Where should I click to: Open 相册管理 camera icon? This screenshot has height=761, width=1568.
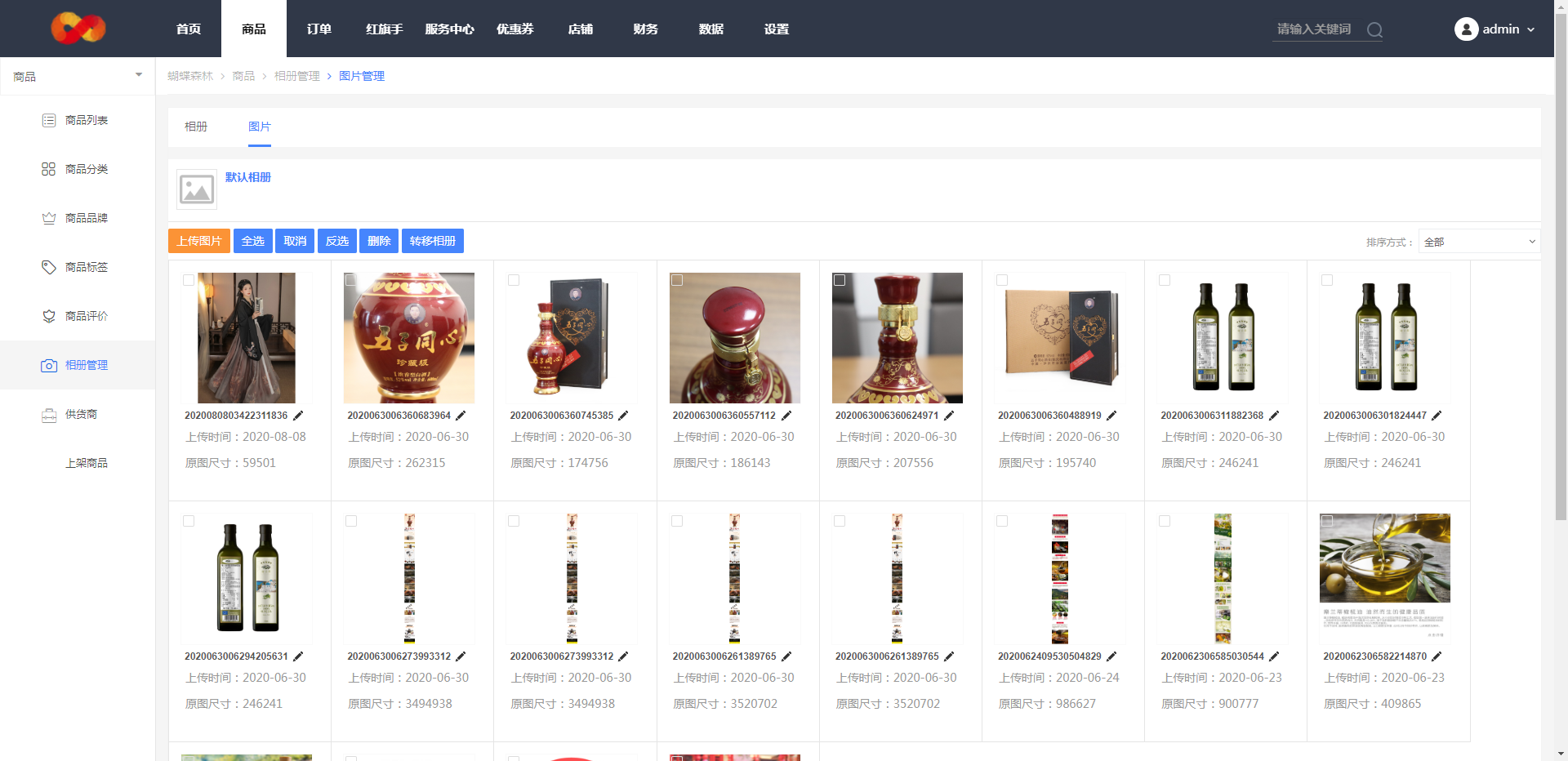click(x=49, y=365)
